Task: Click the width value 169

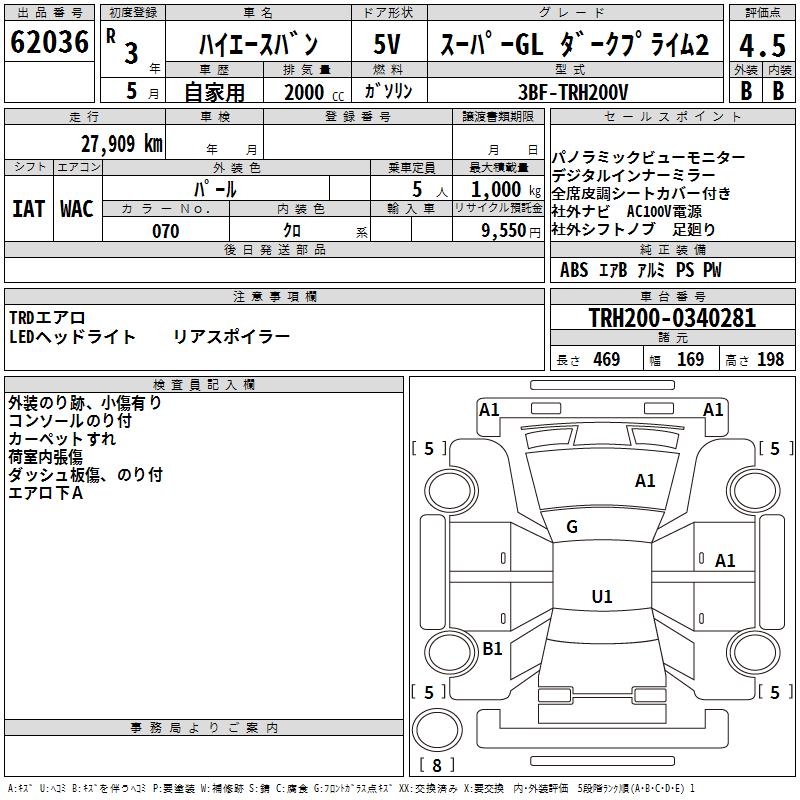Action: [690, 359]
